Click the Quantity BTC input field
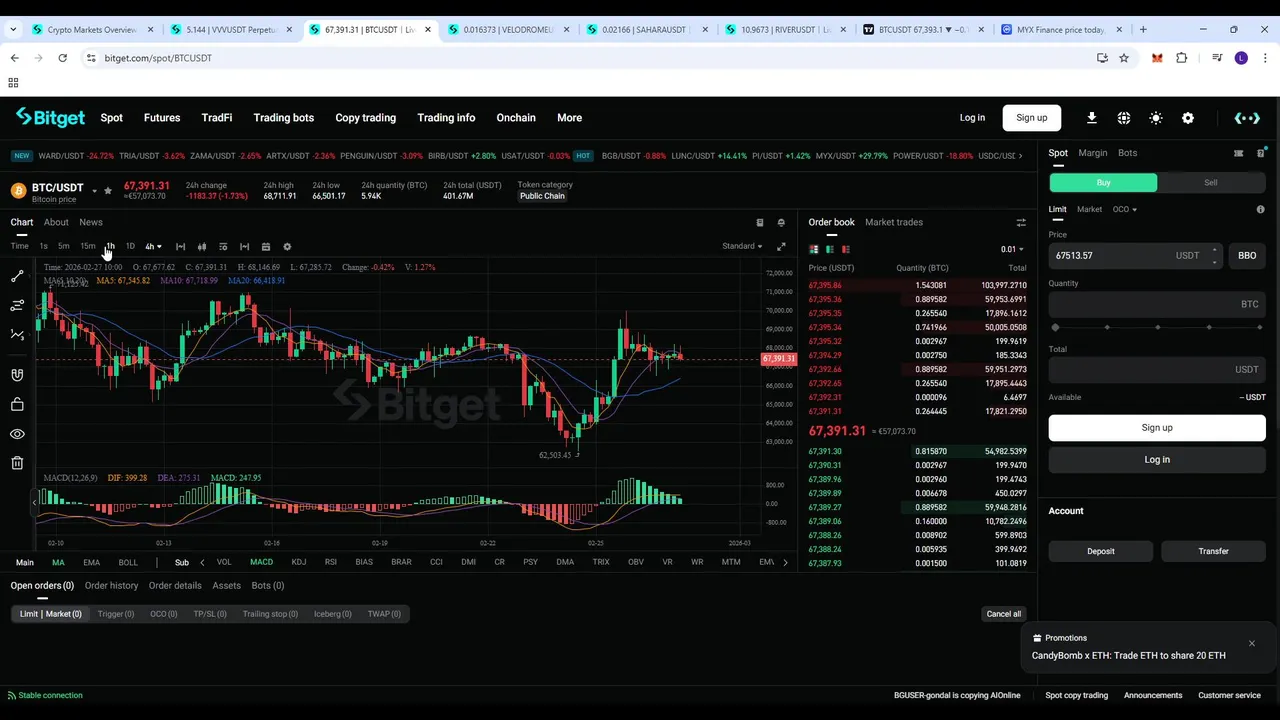1280x720 pixels. point(1157,304)
